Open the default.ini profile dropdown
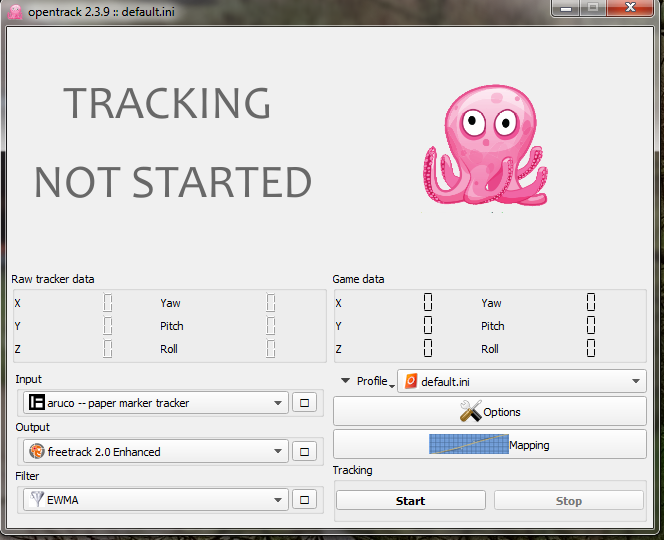 point(522,381)
